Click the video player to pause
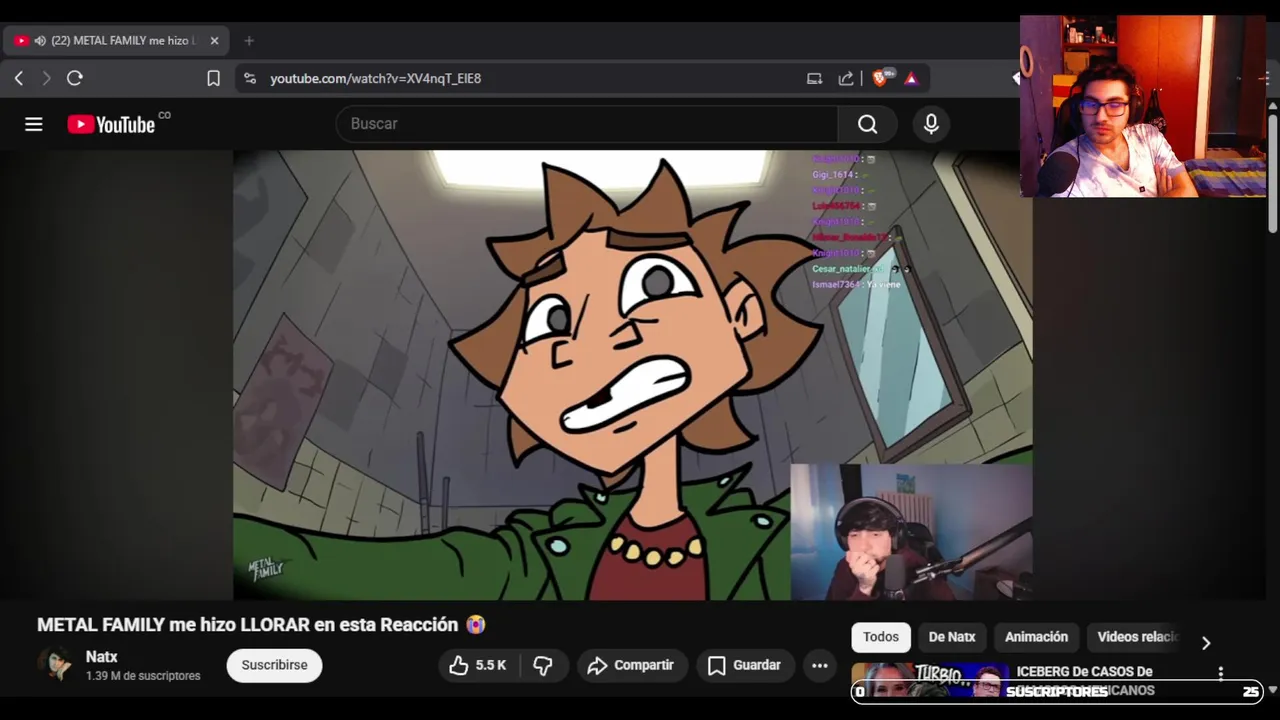This screenshot has height=720, width=1280. [x=632, y=375]
